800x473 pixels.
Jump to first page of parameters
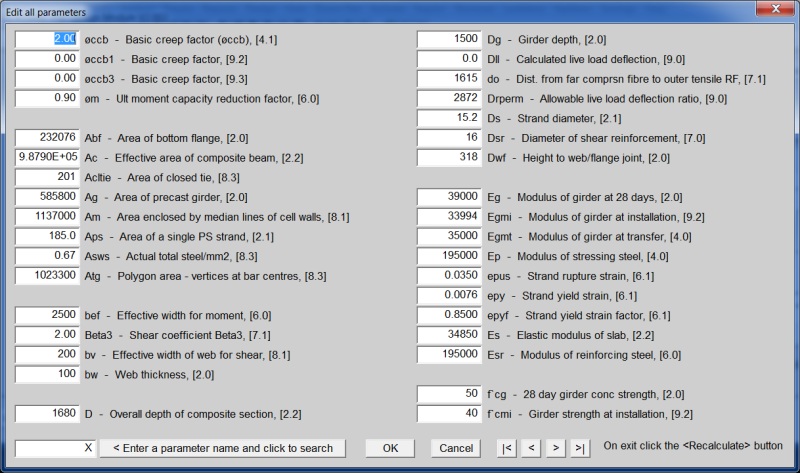pos(507,447)
